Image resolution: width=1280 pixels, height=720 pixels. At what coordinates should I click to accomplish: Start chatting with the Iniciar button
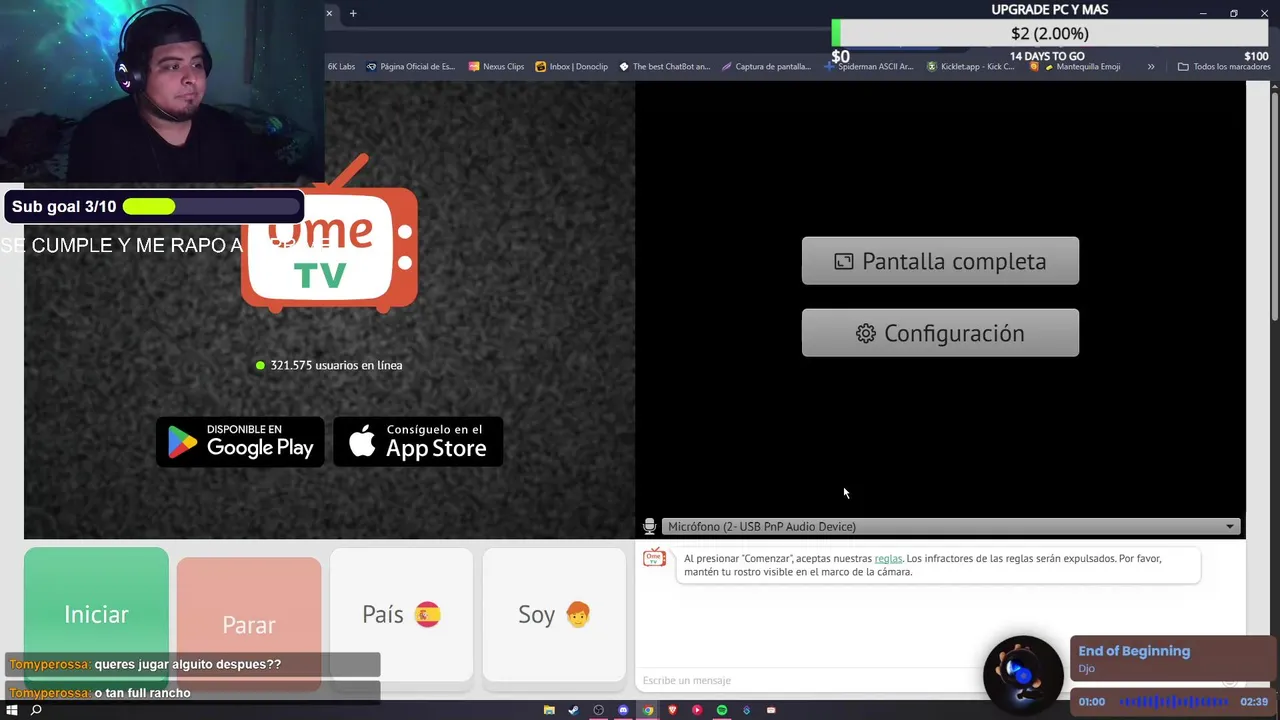coord(96,614)
